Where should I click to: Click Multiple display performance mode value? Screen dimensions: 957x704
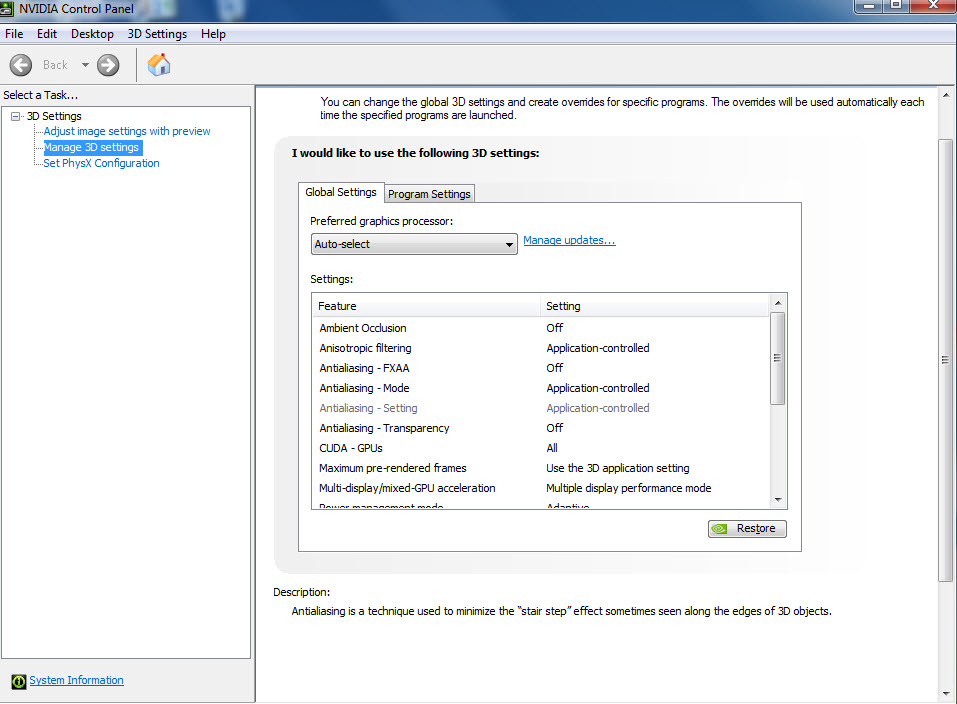(629, 488)
